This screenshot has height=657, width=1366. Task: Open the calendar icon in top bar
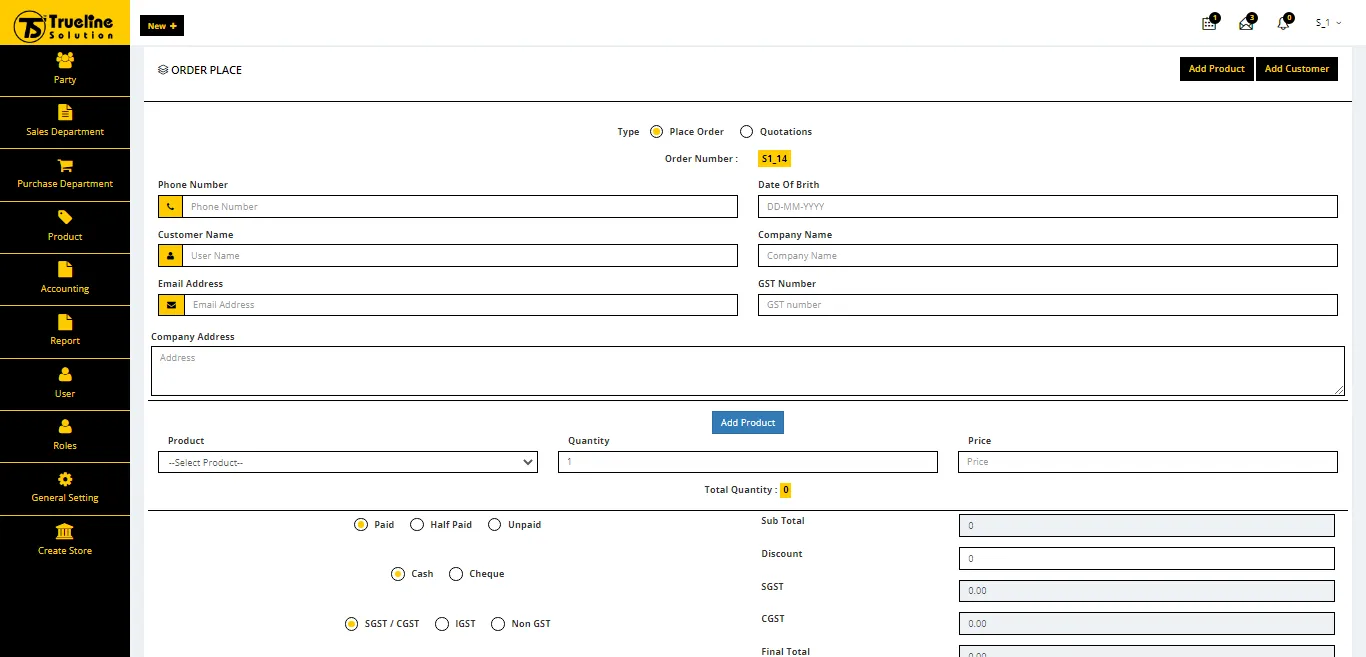click(x=1209, y=23)
